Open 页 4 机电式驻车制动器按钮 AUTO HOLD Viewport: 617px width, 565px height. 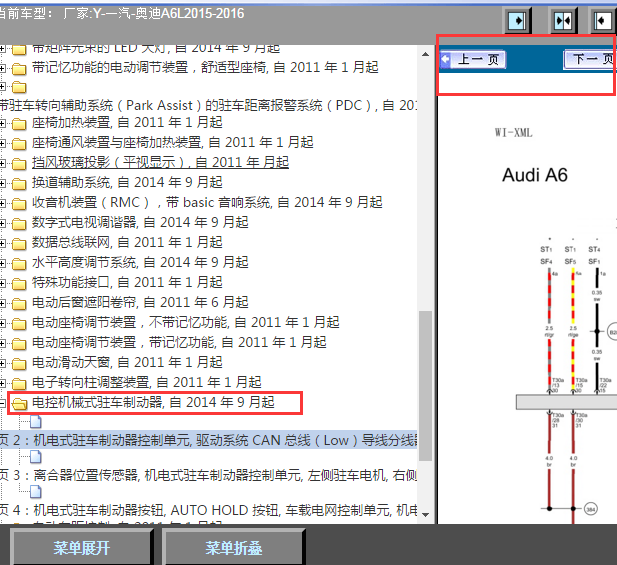[208, 510]
